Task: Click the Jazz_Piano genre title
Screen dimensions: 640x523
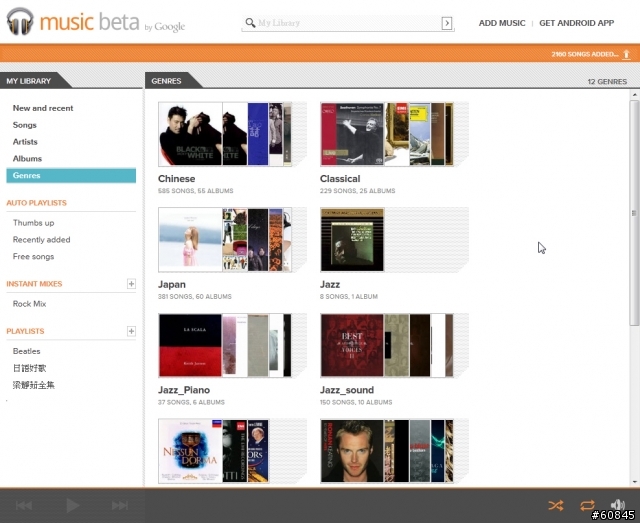Action: [184, 390]
